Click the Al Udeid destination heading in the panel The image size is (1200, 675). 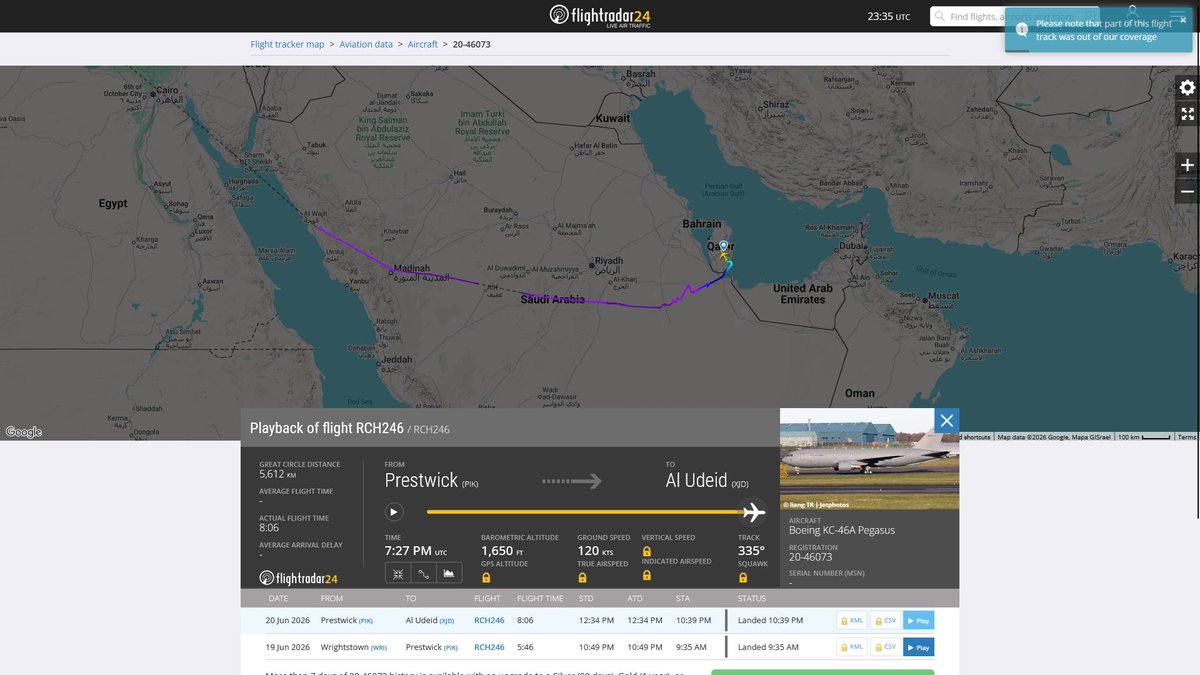697,480
